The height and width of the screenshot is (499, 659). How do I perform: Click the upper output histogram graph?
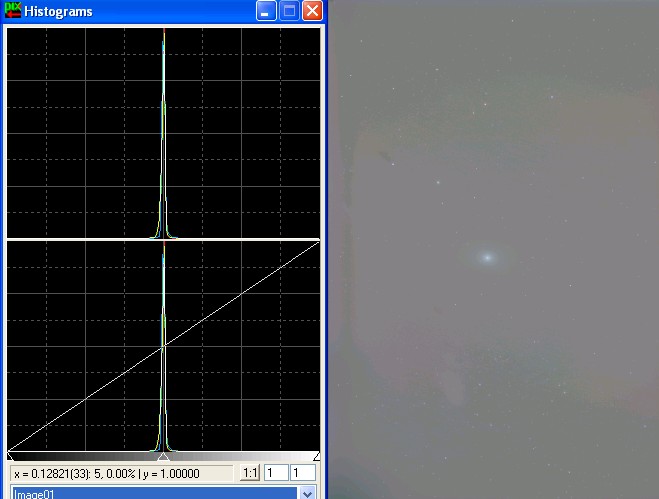point(163,133)
